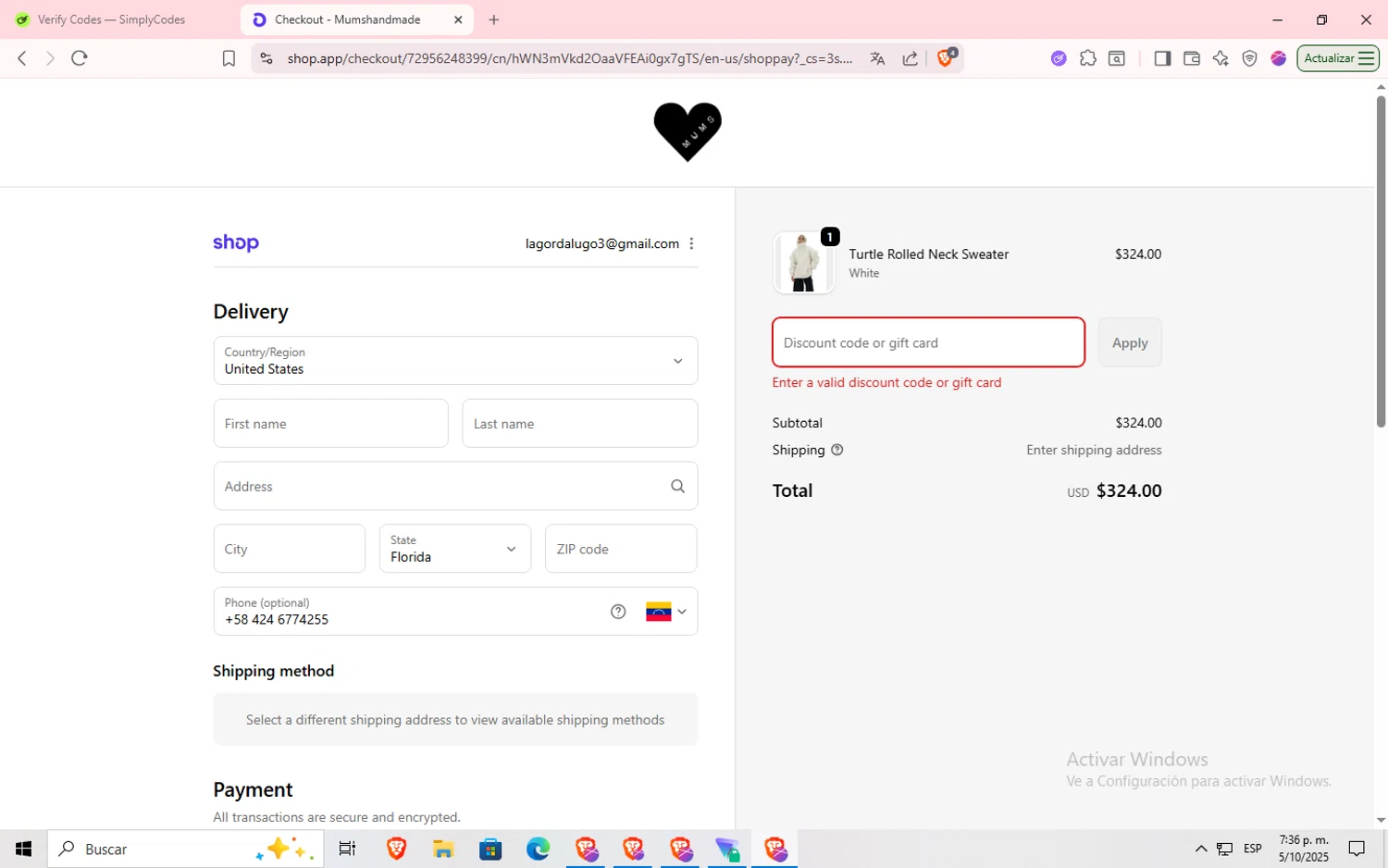Viewport: 1388px width, 868px height.
Task: Click the ESP language indicator
Action: [x=1253, y=849]
